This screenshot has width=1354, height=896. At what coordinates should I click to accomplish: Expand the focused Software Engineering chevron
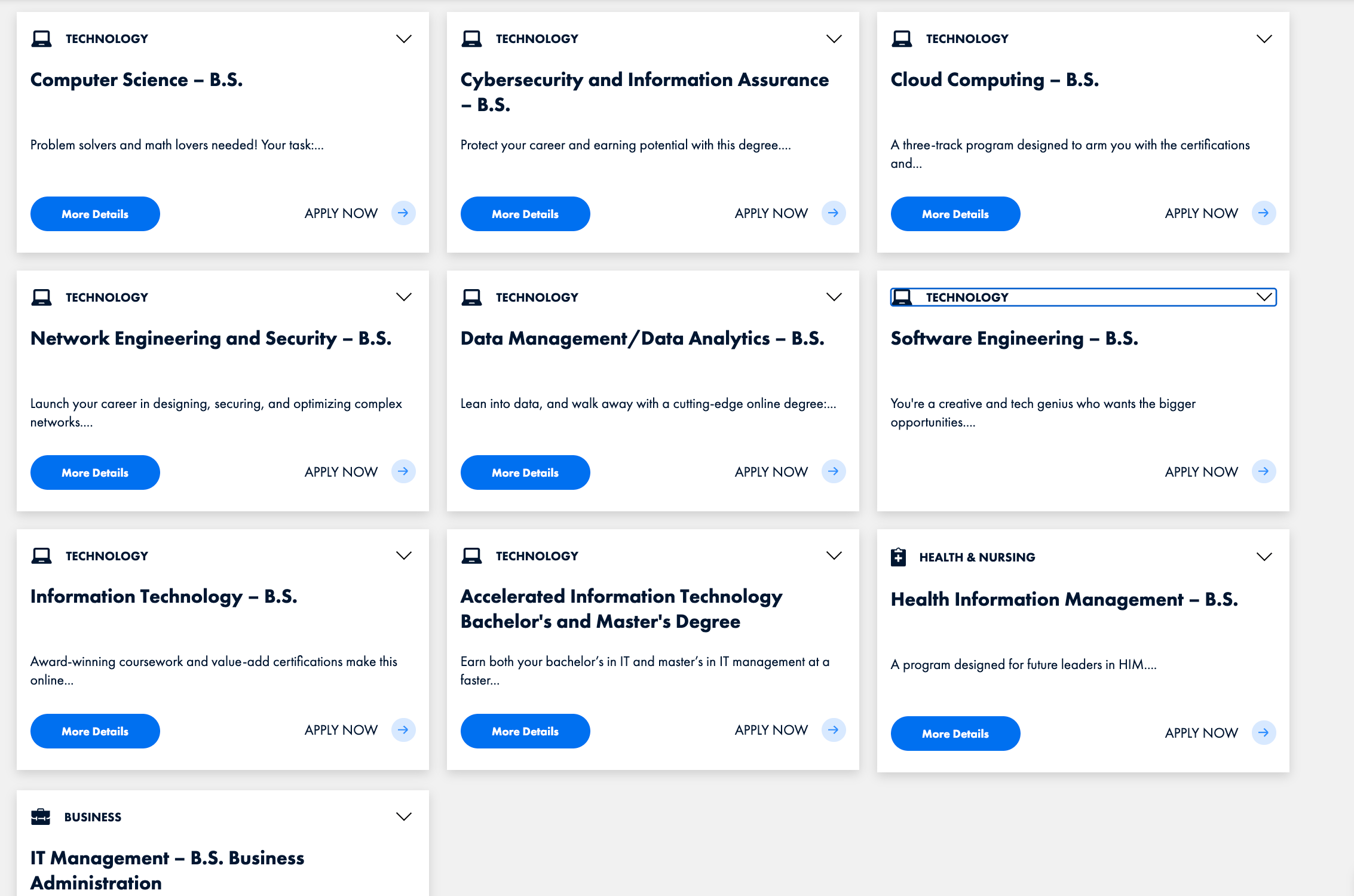pos(1264,297)
